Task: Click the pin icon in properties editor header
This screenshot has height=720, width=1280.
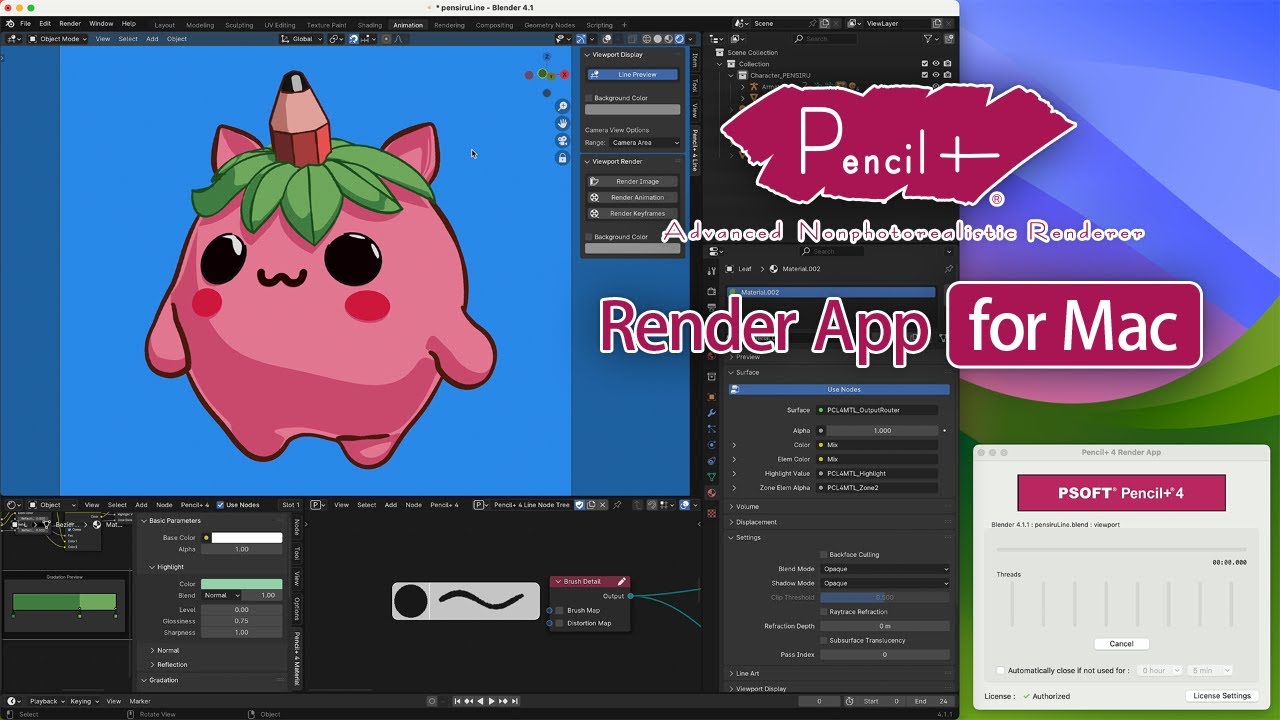Action: 948,269
